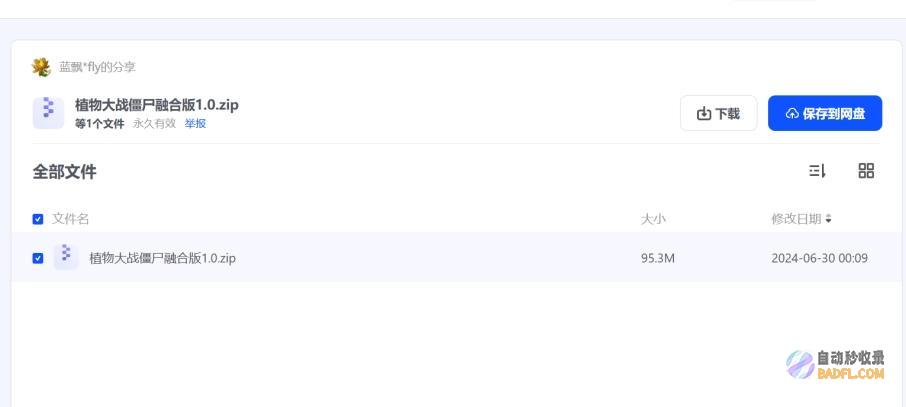Click the zip icon in the file row
The width and height of the screenshot is (906, 407).
66,257
